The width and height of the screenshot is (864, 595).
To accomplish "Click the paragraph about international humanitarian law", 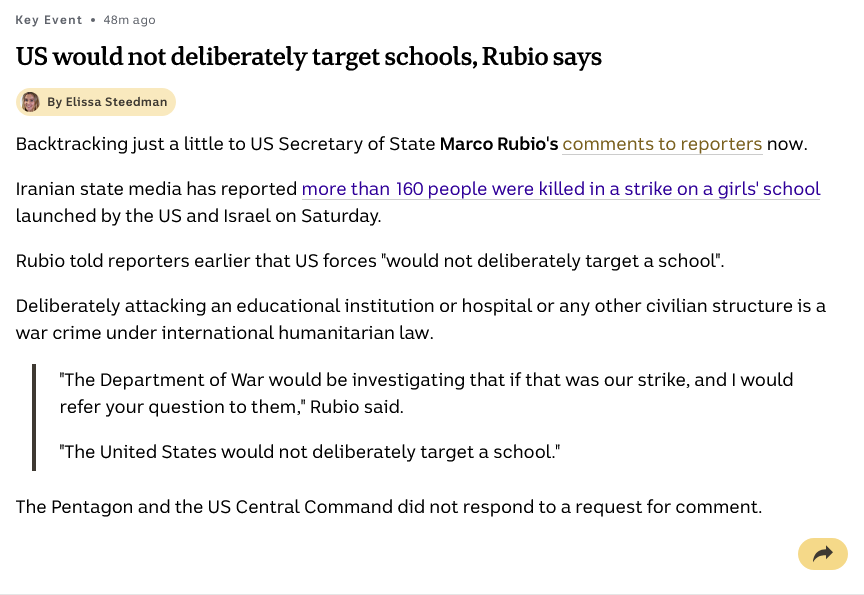I will click(420, 307).
